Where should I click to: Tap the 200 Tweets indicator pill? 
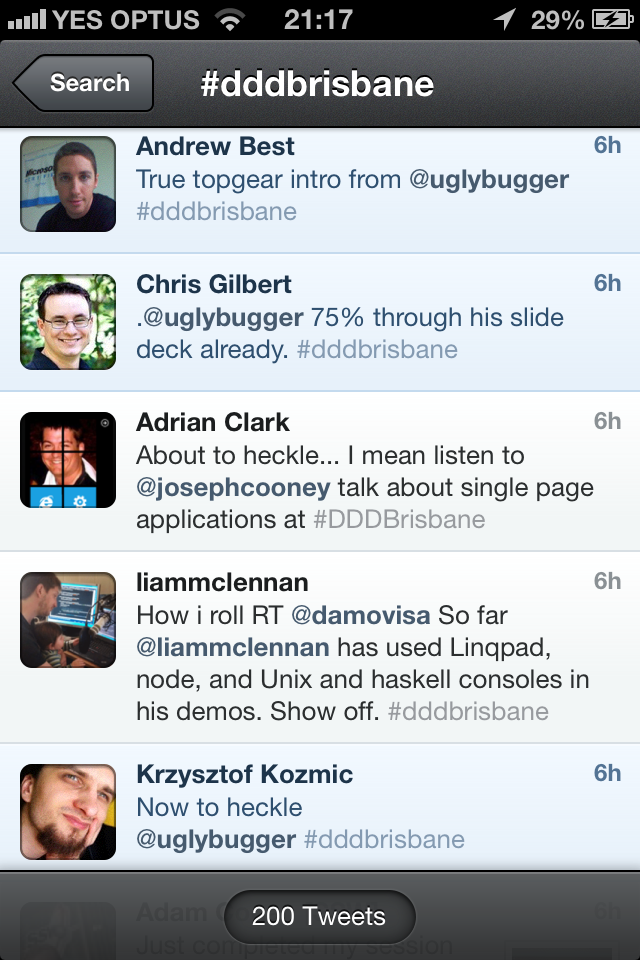click(320, 917)
